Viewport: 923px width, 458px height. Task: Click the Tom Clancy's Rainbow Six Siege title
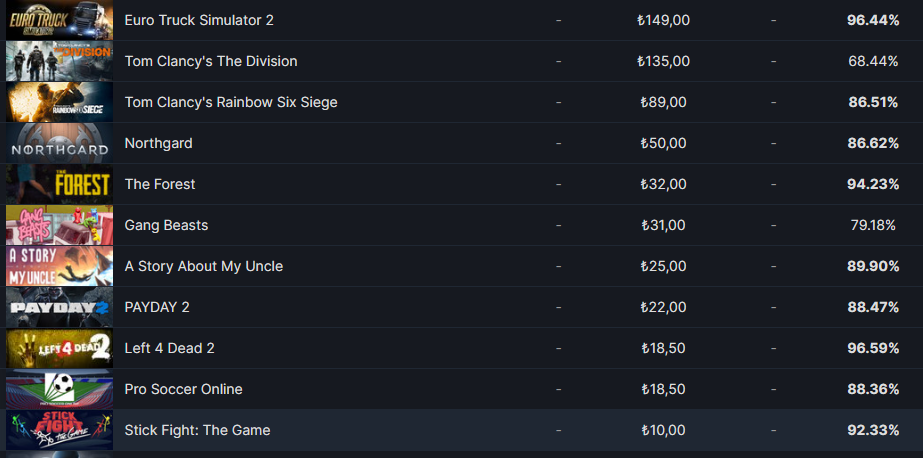pos(231,102)
